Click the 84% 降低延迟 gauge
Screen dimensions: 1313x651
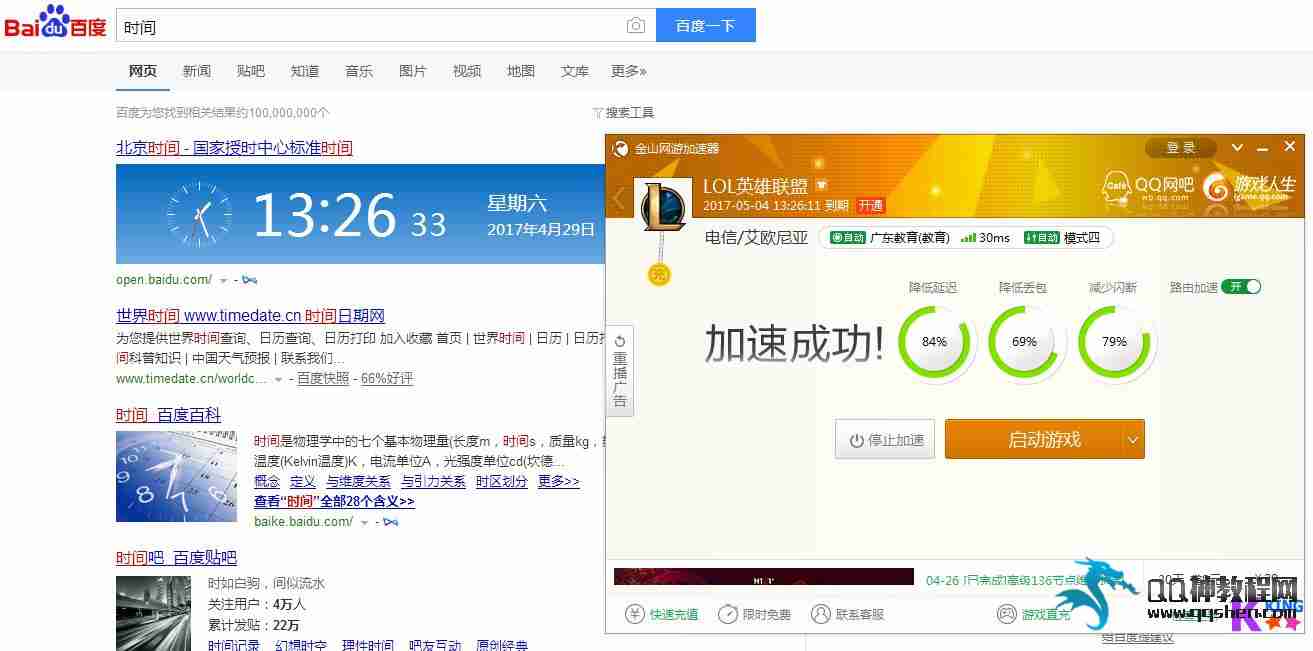click(934, 341)
